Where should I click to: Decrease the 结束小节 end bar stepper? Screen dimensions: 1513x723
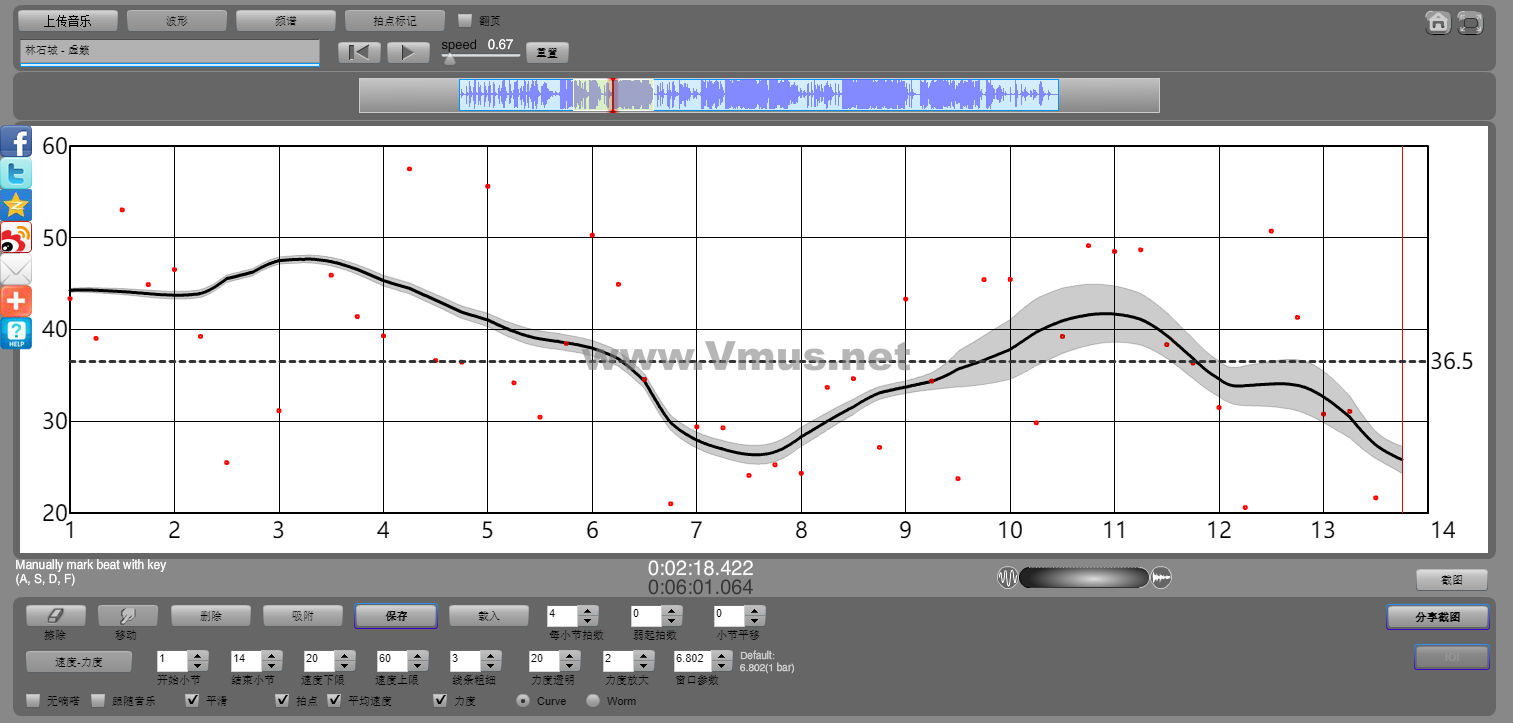point(271,666)
